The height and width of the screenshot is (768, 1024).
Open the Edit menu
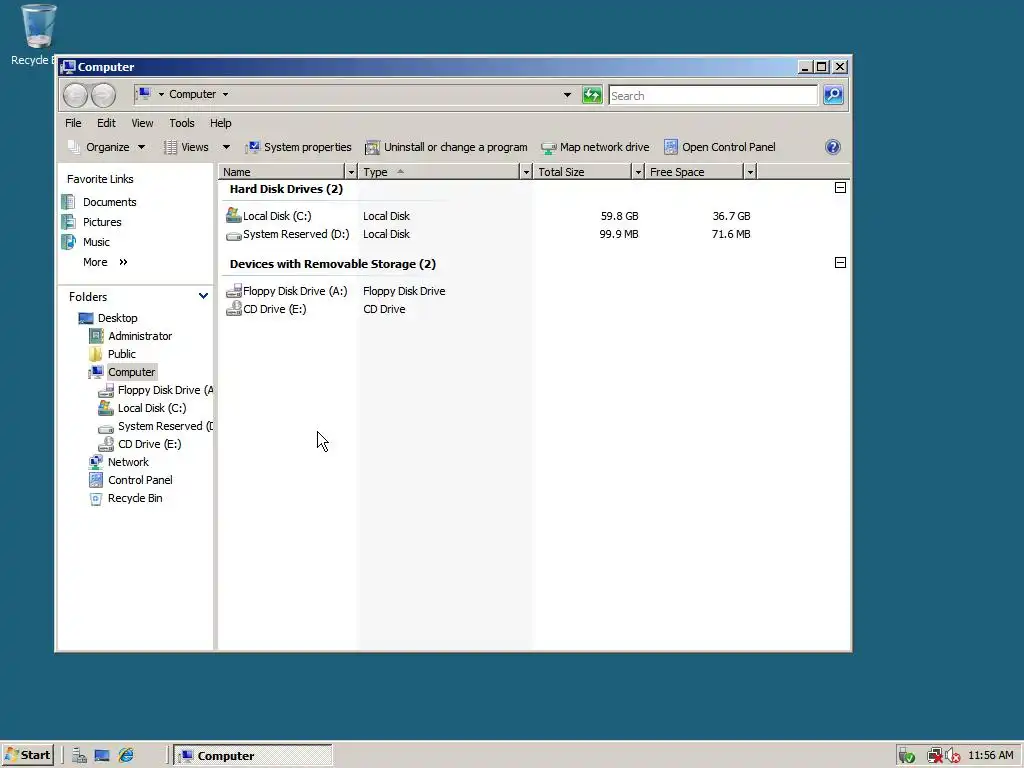(106, 123)
